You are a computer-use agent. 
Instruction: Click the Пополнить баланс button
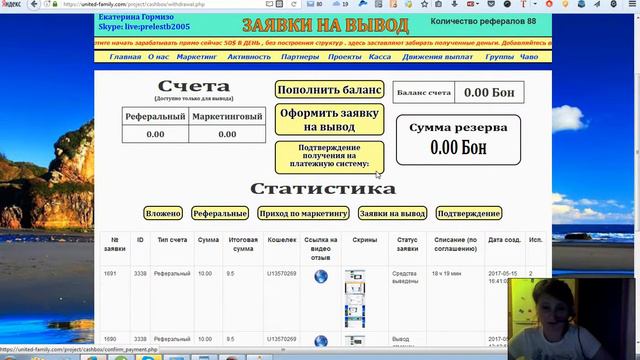(x=329, y=89)
